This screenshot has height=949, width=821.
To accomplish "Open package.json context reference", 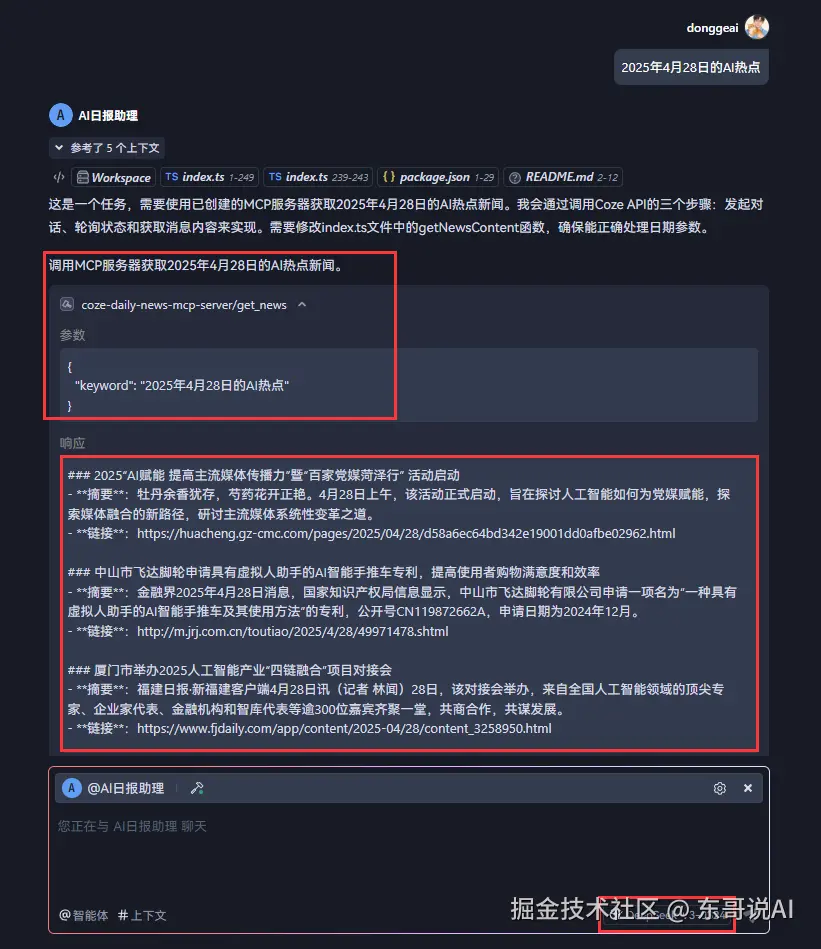I will click(438, 177).
